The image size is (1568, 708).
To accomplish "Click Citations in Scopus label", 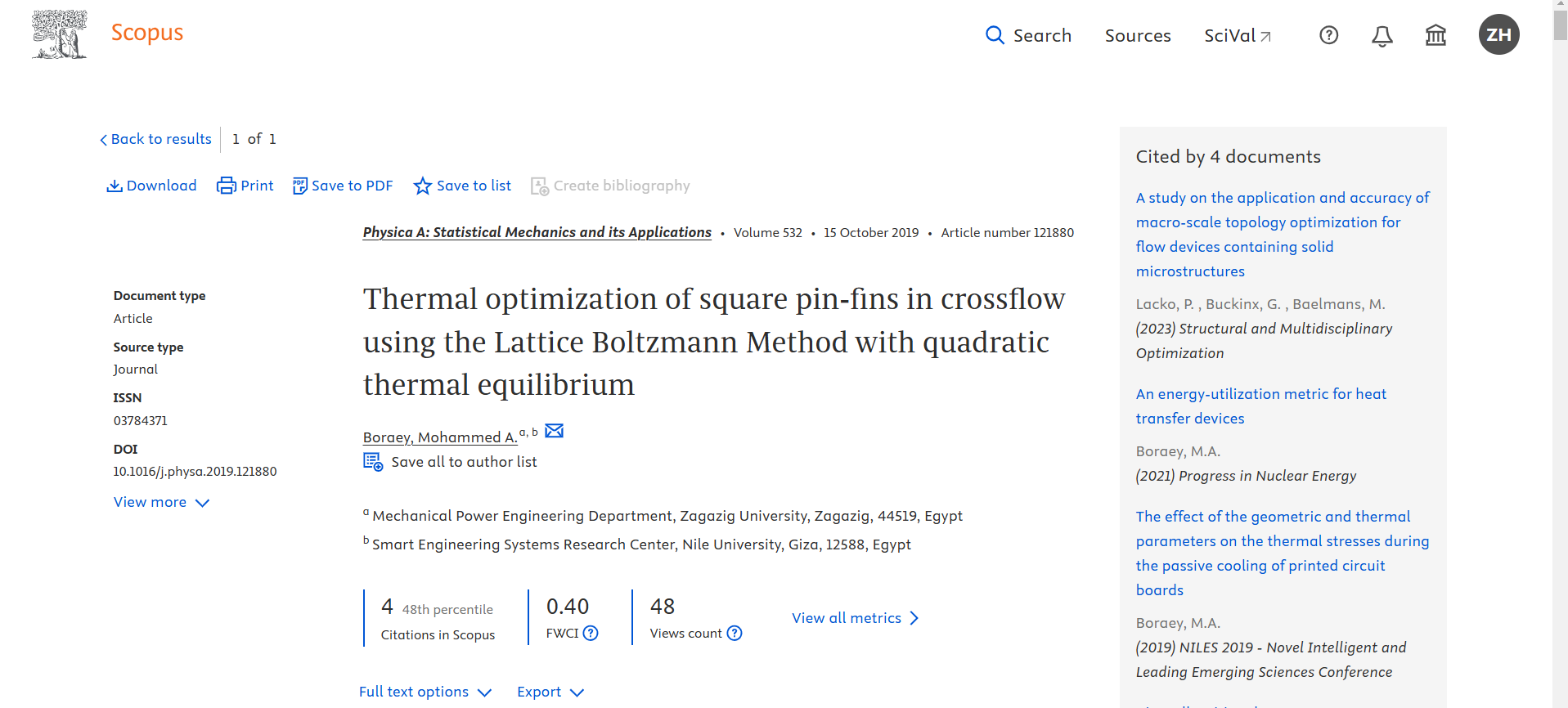I will tap(438, 635).
